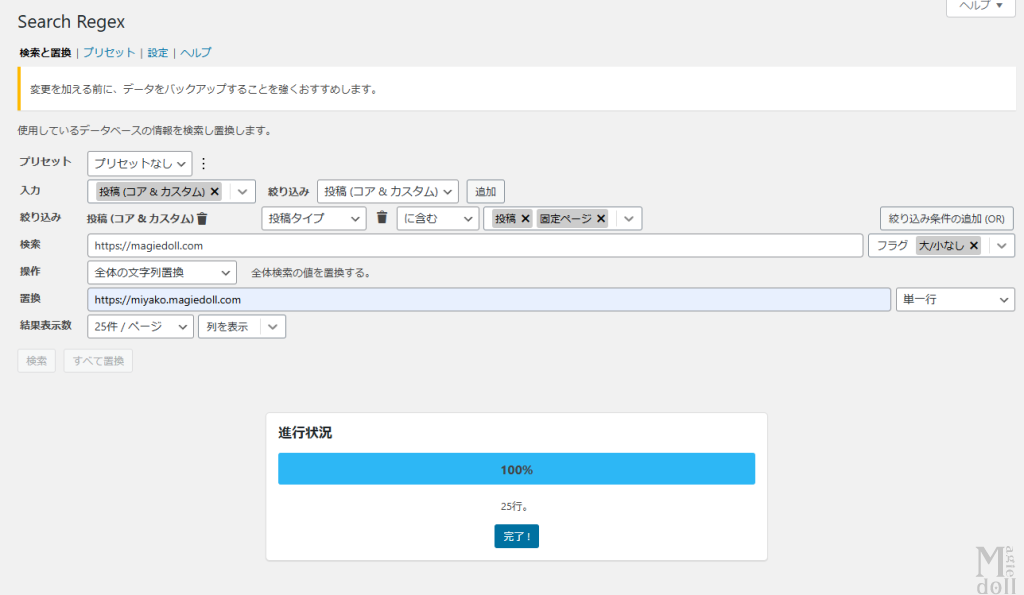The width and height of the screenshot is (1024, 595).
Task: Open the 単一行 replacement mode dropdown
Action: pyautogui.click(x=955, y=299)
